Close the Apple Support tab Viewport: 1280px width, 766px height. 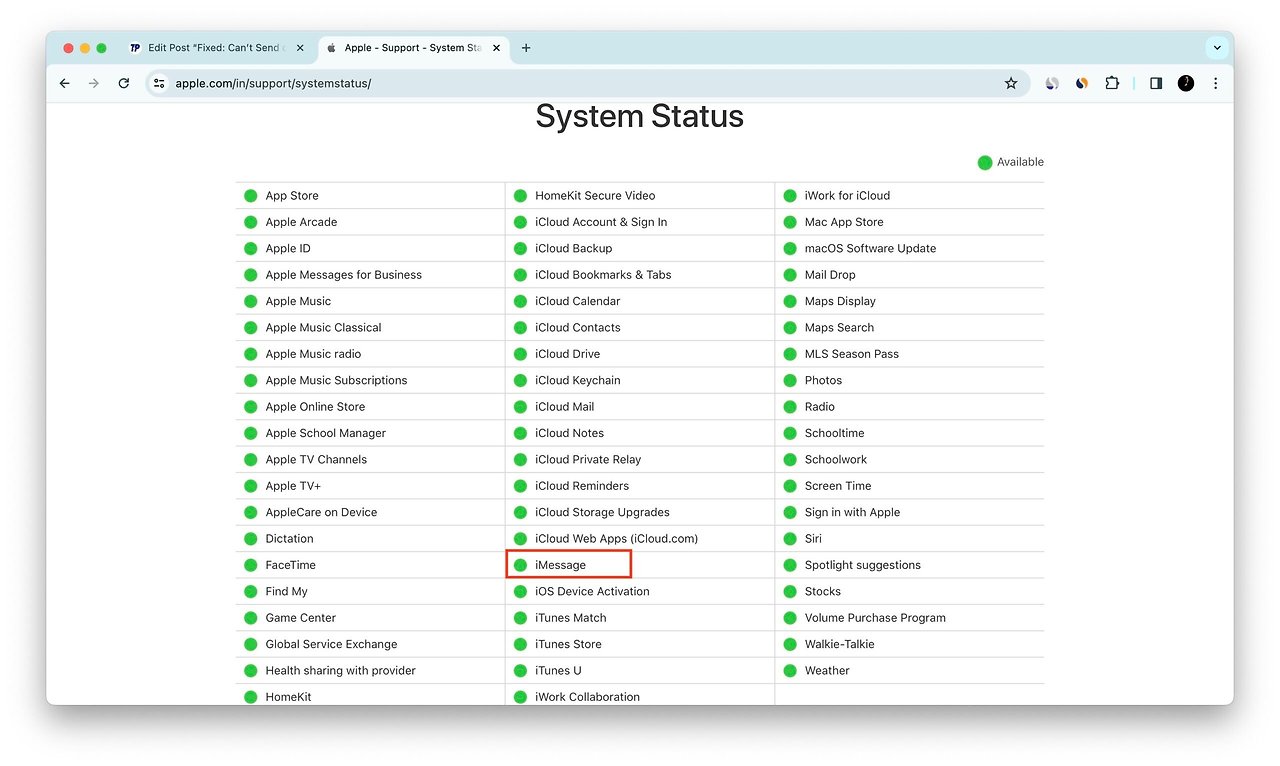(497, 48)
